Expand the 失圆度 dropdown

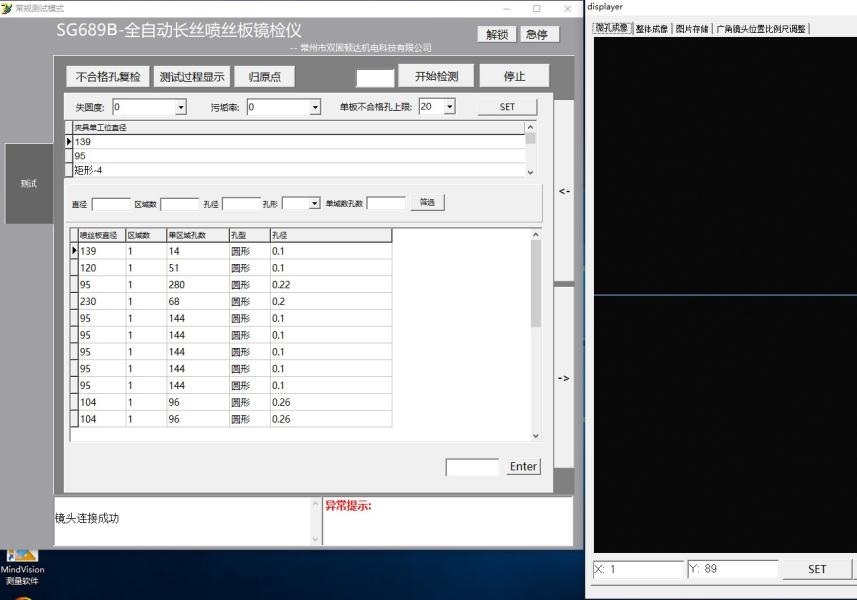(181, 107)
